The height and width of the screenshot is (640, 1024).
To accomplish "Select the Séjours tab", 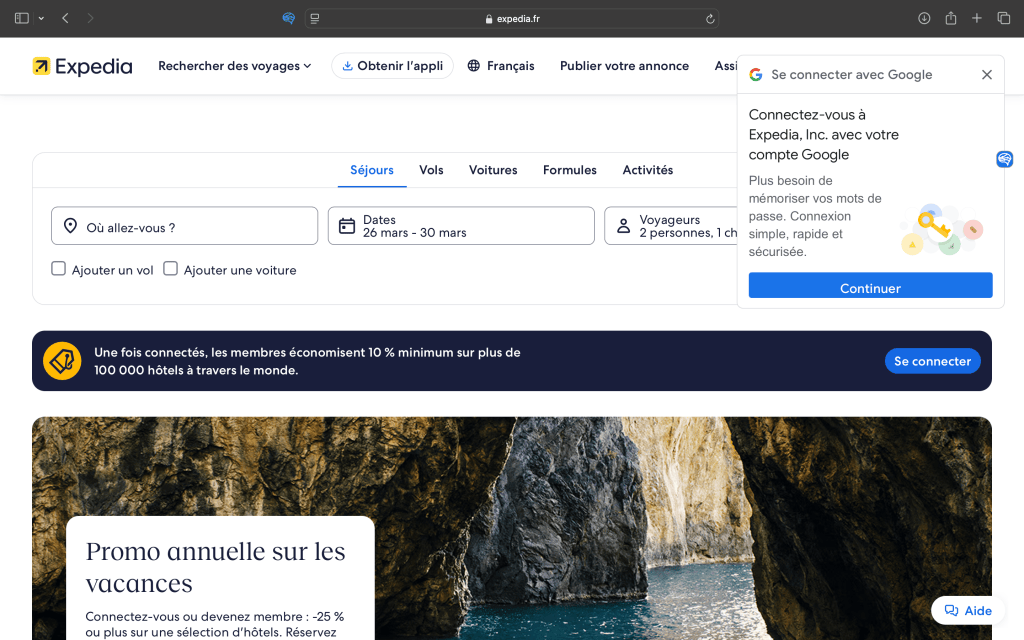I will tap(372, 170).
